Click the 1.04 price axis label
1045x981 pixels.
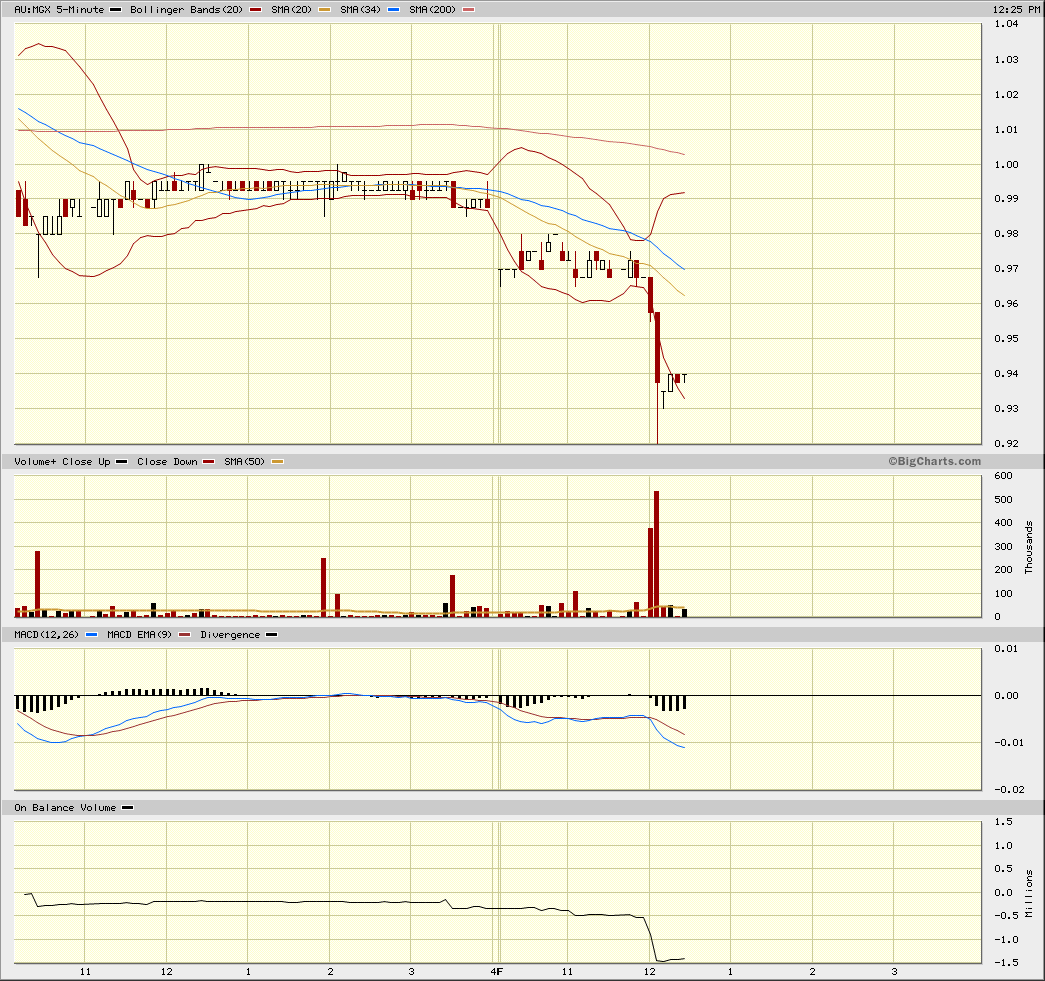coord(1006,24)
